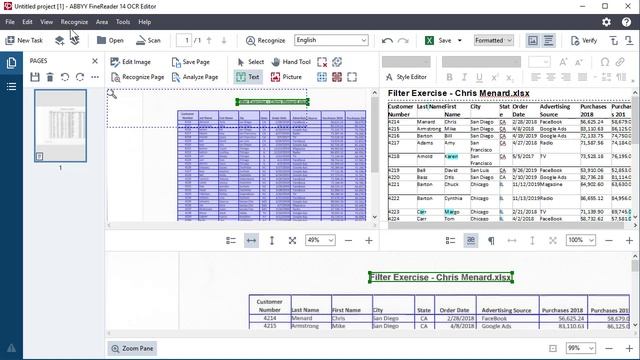Toggle the Text pane view button

tap(548, 40)
